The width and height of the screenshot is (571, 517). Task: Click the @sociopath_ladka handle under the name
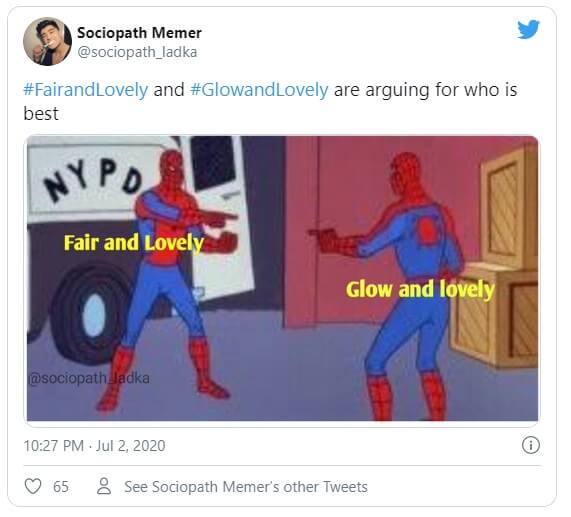click(x=137, y=52)
